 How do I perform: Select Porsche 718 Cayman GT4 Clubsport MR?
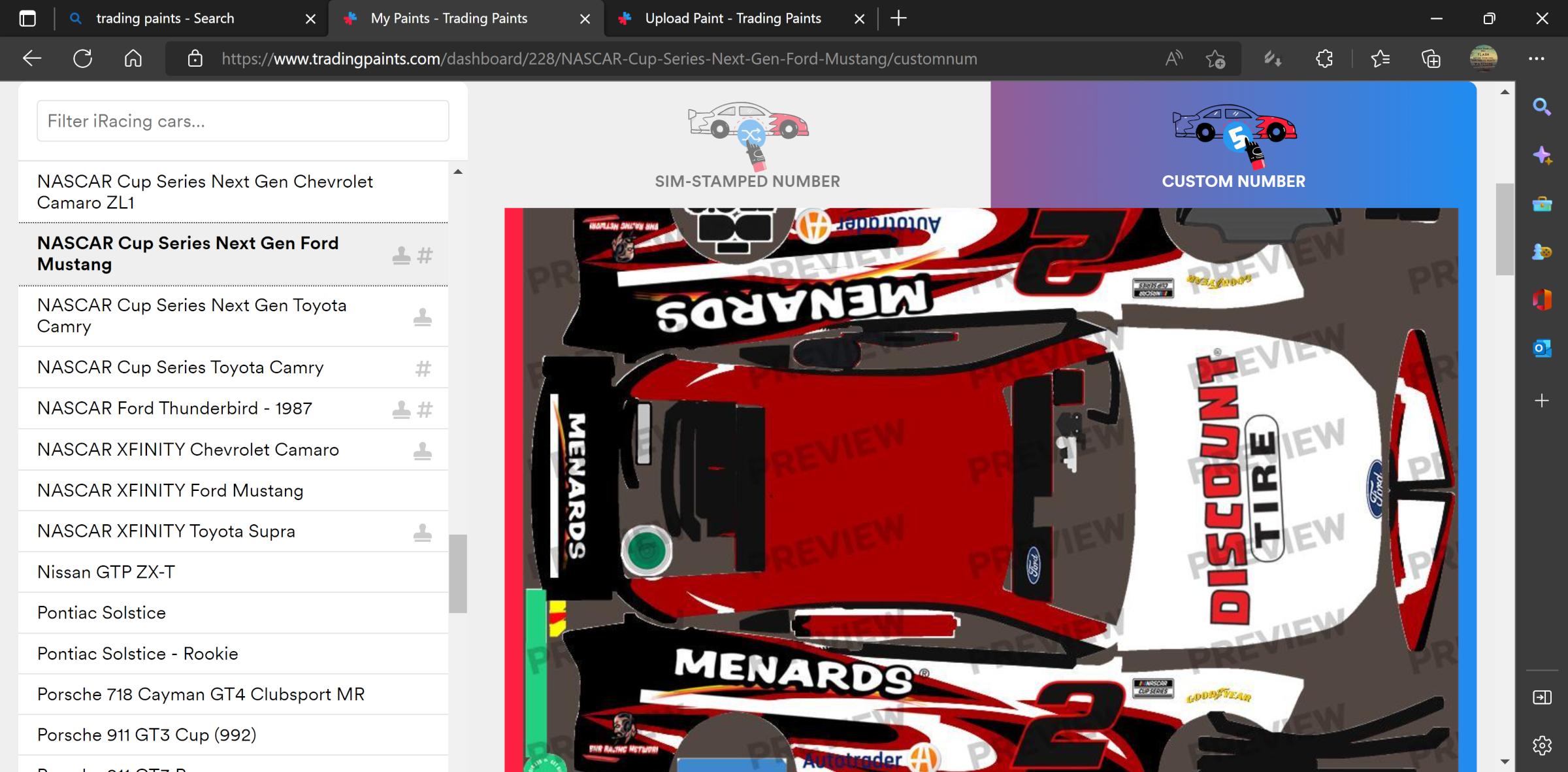tap(233, 694)
